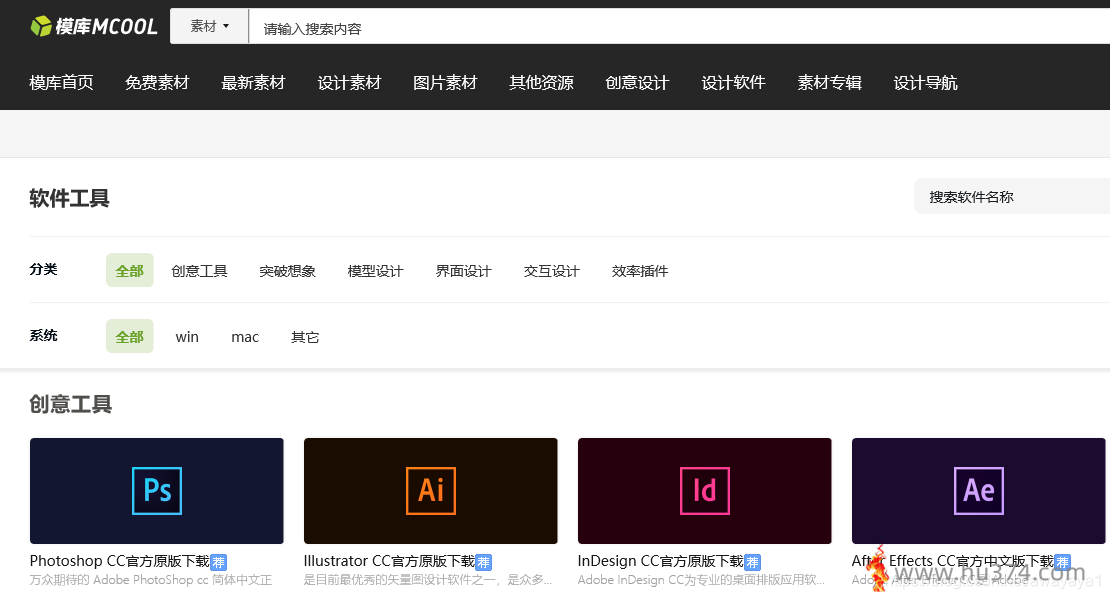Choose 其它 in the system filter
This screenshot has width=1110, height=599.
(305, 337)
